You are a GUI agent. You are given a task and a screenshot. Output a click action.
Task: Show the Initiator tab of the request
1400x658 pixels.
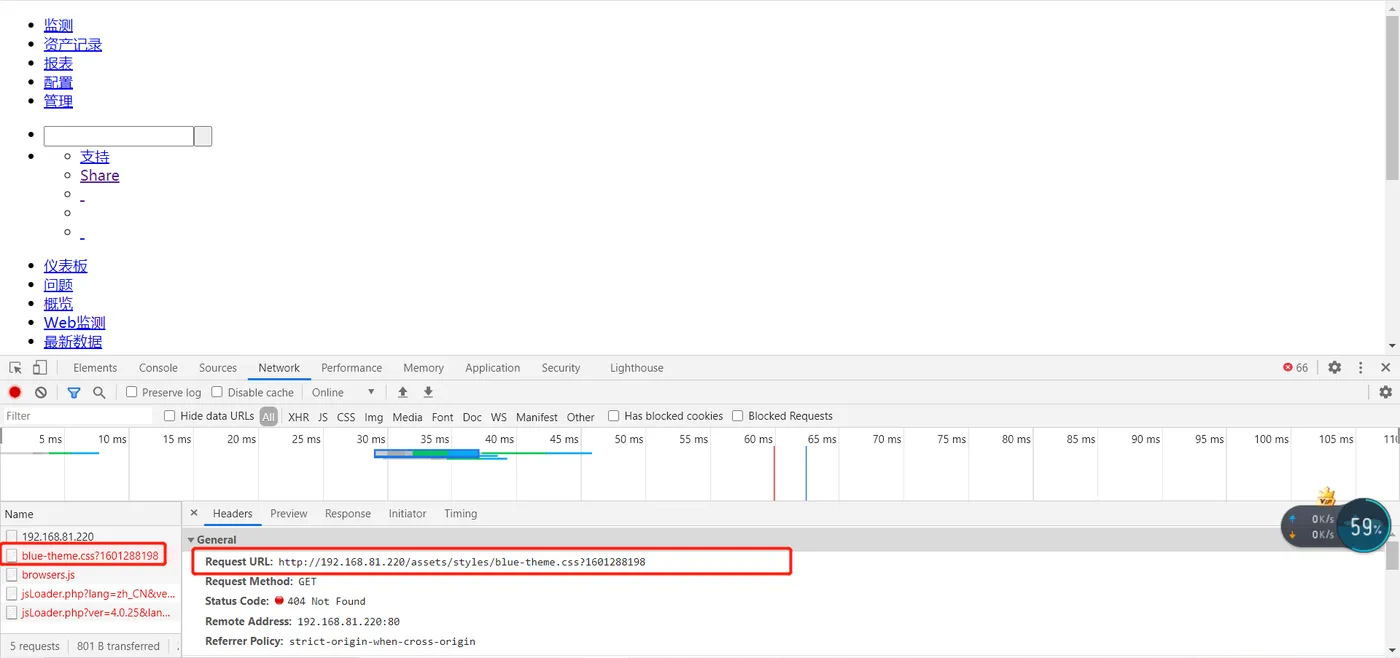click(408, 514)
